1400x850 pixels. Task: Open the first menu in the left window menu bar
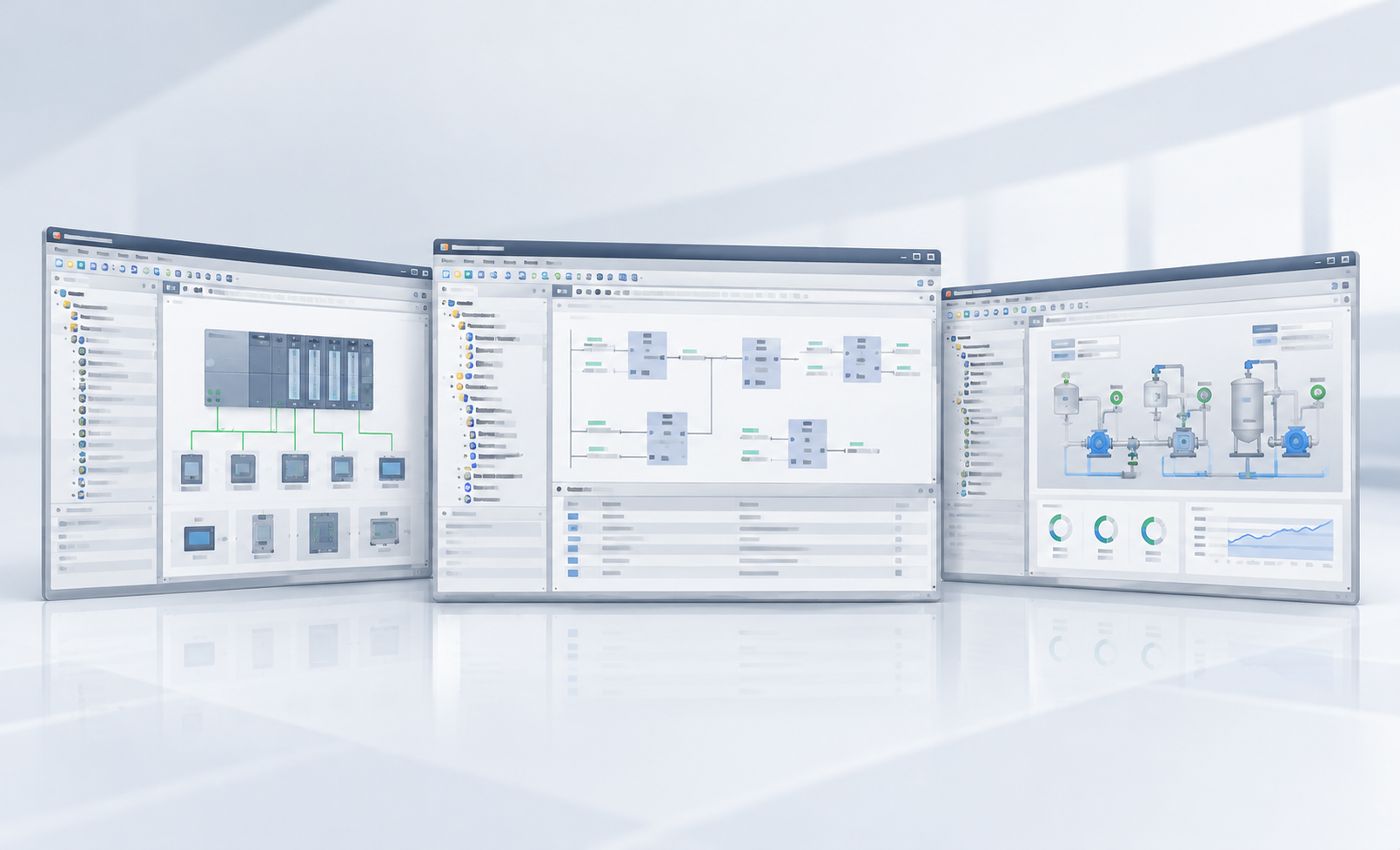[61, 250]
